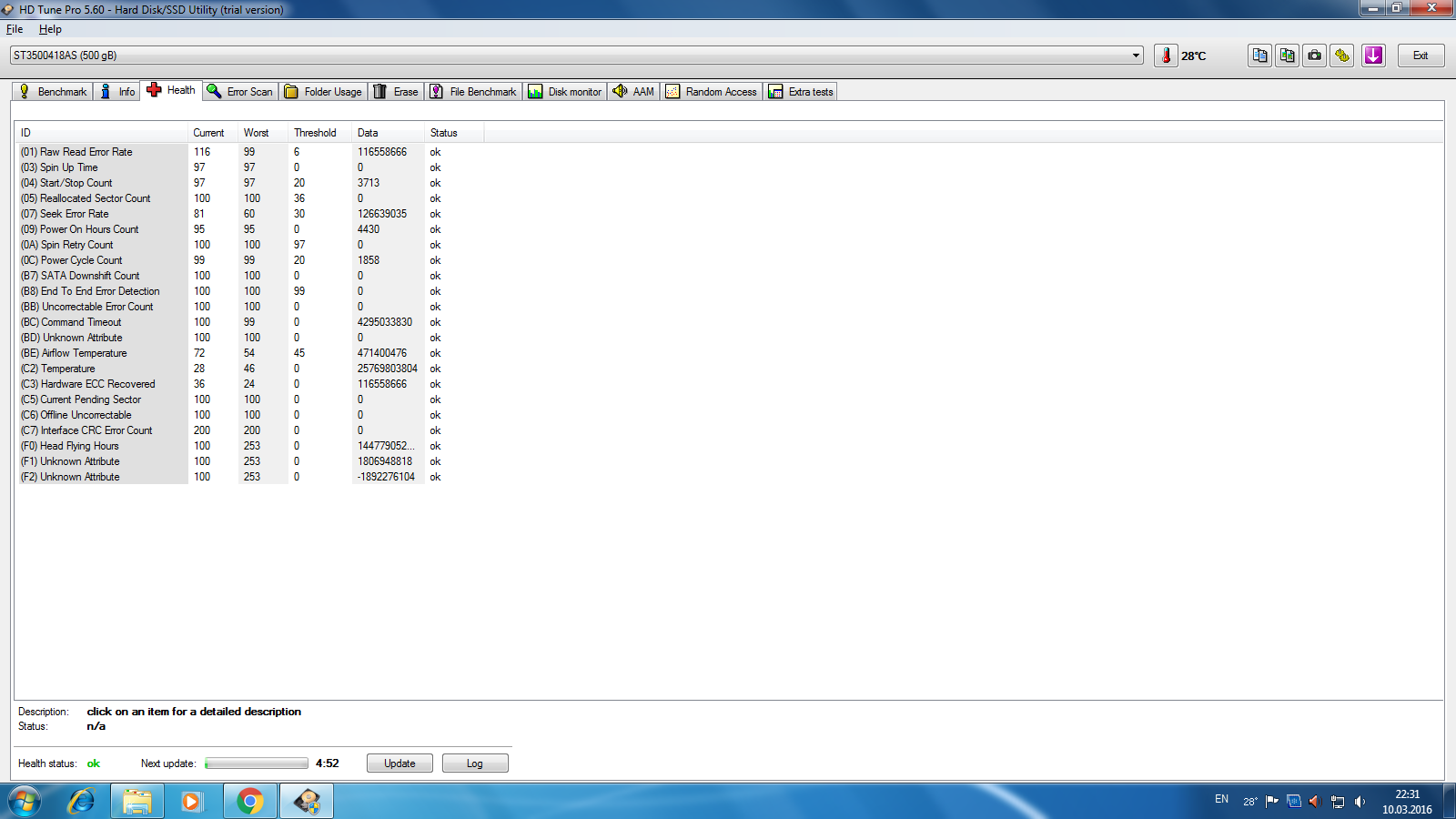Viewport: 1456px width, 819px height.
Task: Switch to the AAM tab
Action: coord(633,92)
